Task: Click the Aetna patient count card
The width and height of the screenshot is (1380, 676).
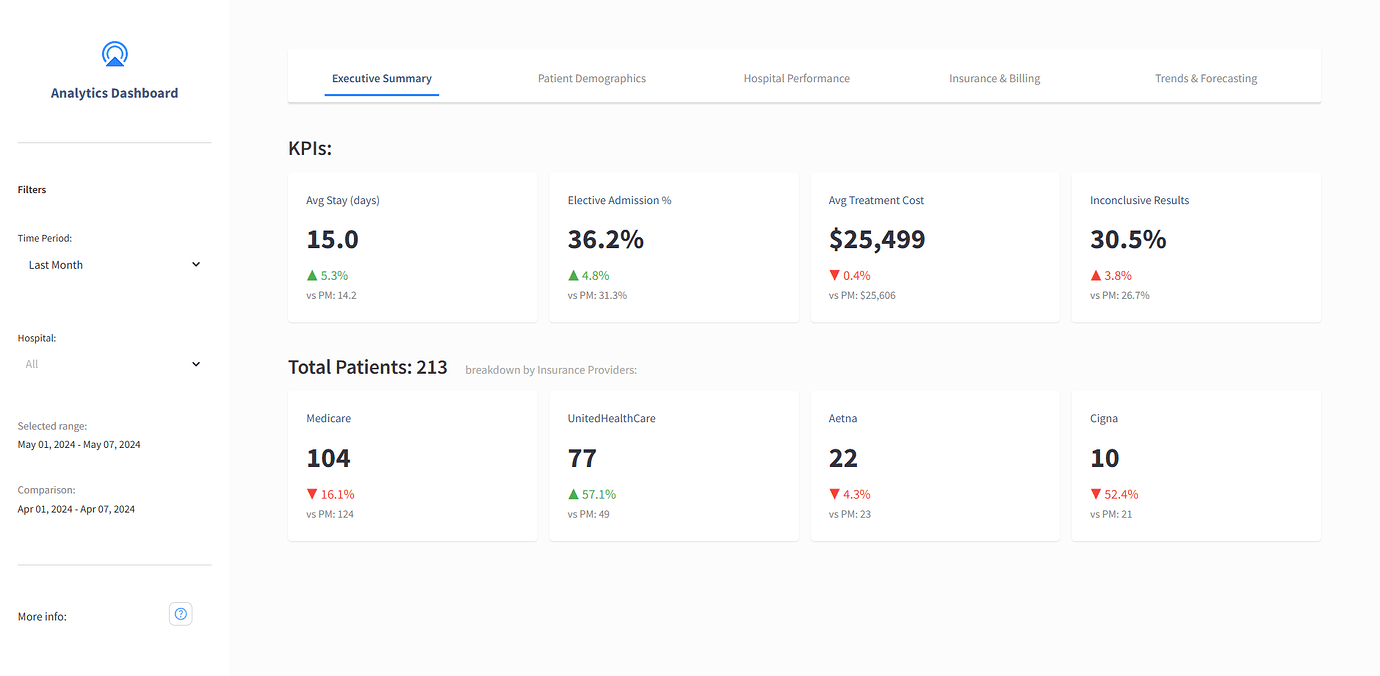Action: pos(935,465)
